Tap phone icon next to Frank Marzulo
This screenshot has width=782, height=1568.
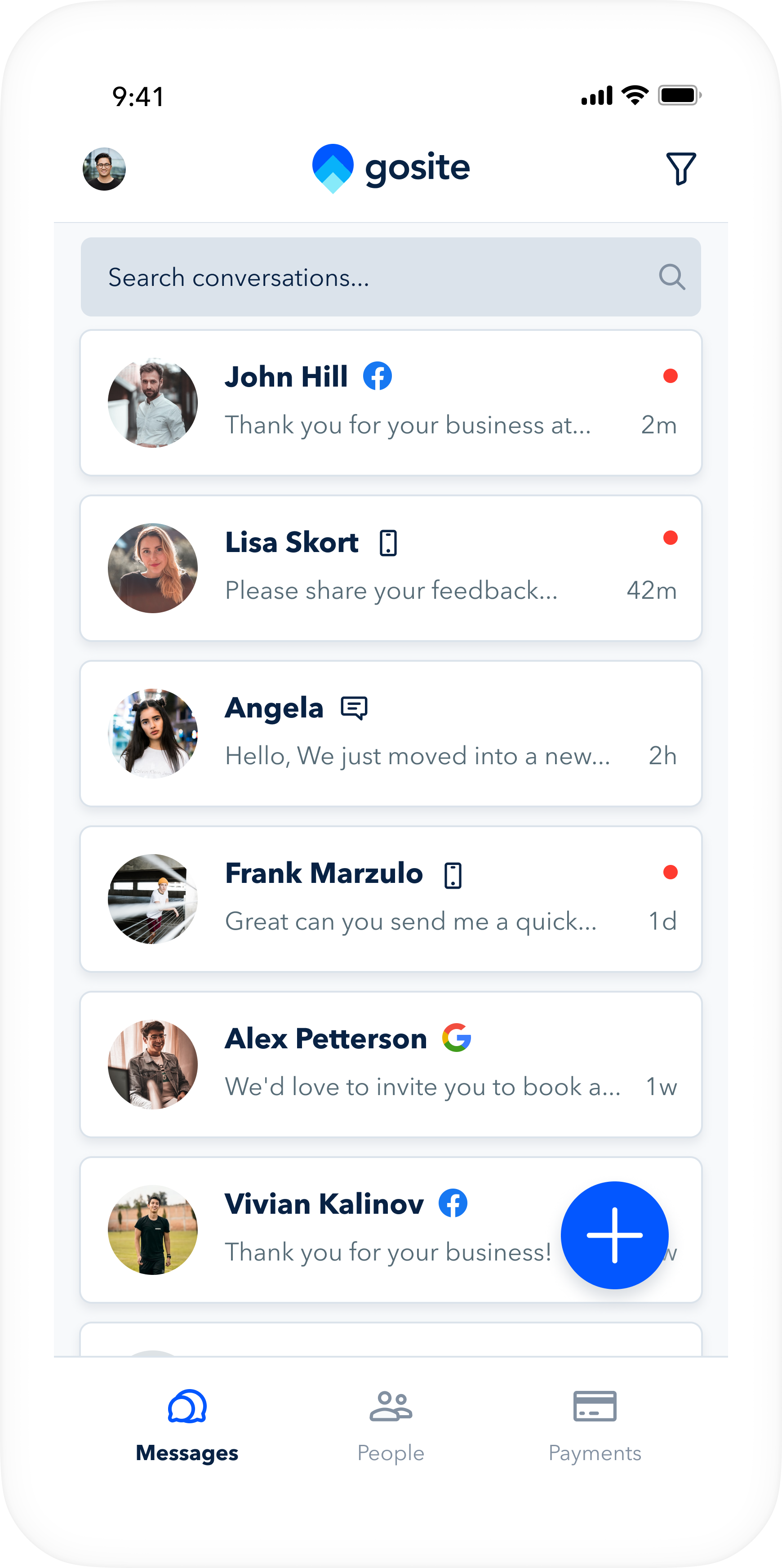point(453,875)
